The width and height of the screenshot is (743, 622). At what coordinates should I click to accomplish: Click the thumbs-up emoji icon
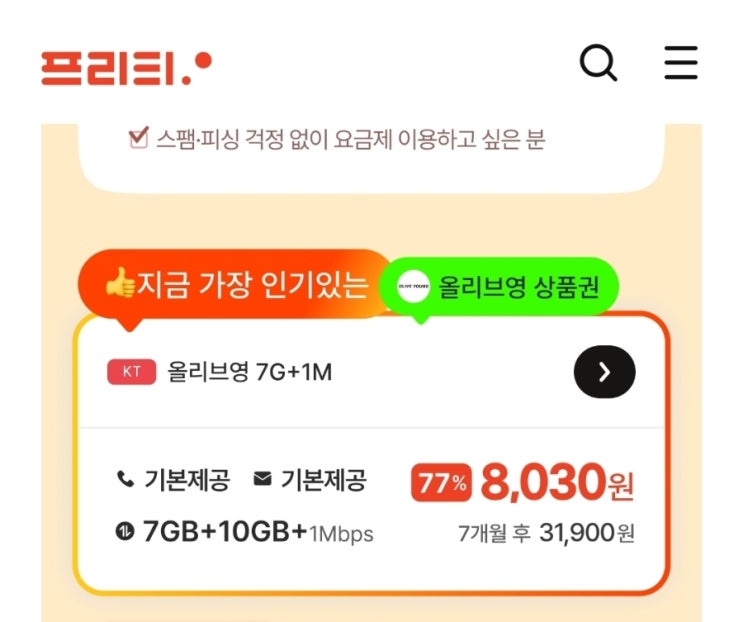coord(120,282)
